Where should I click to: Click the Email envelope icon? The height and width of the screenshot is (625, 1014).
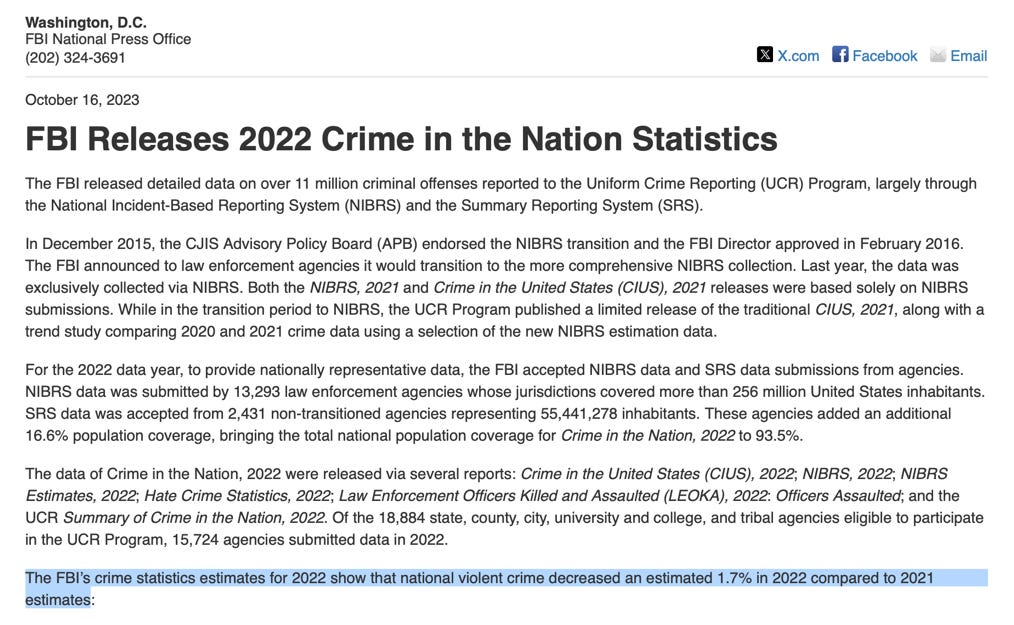(936, 55)
